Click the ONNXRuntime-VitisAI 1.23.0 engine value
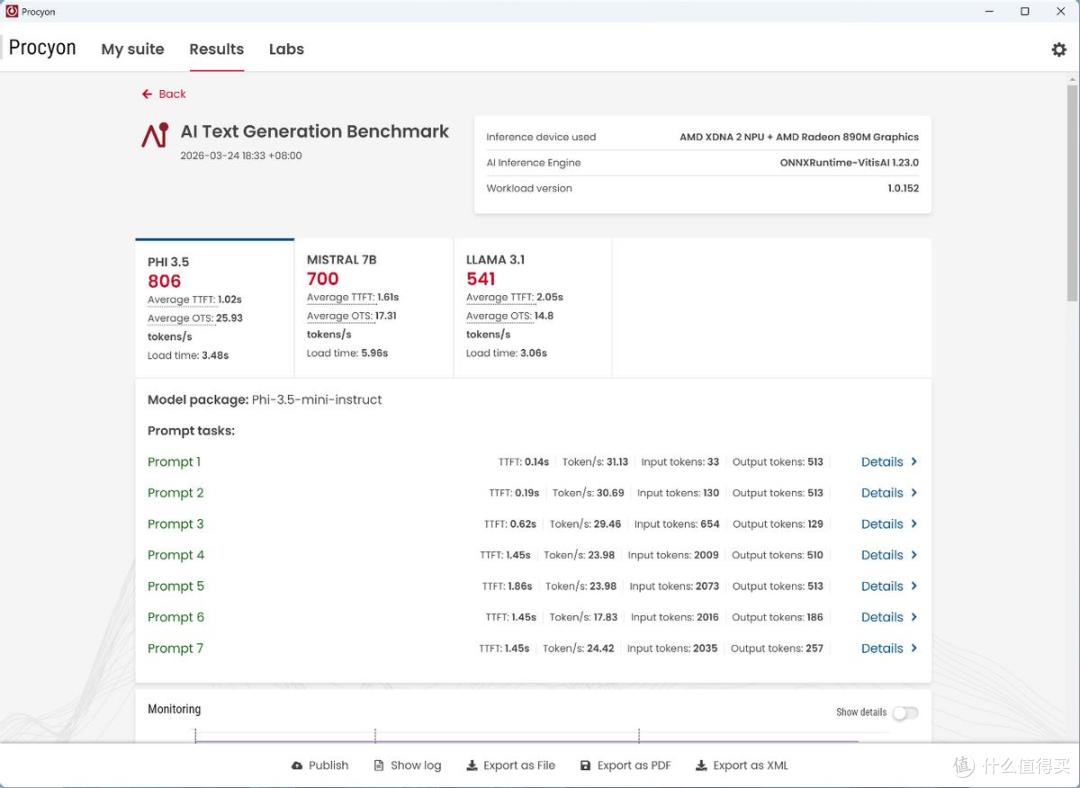The height and width of the screenshot is (788, 1080). pos(849,163)
